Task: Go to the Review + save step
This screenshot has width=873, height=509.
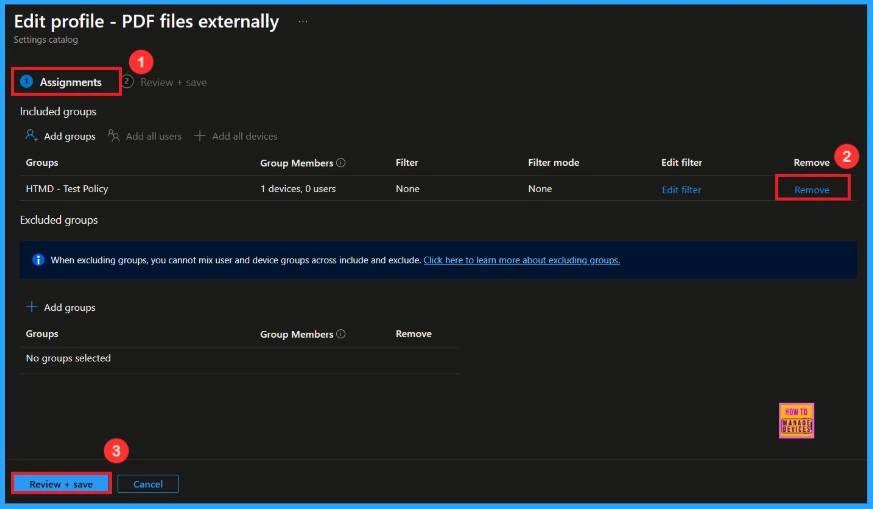Action: (165, 82)
